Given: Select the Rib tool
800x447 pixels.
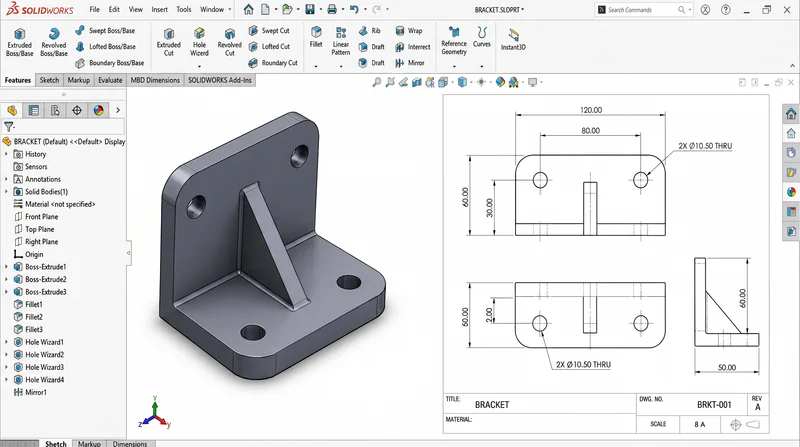Looking at the screenshot, I should (369, 31).
